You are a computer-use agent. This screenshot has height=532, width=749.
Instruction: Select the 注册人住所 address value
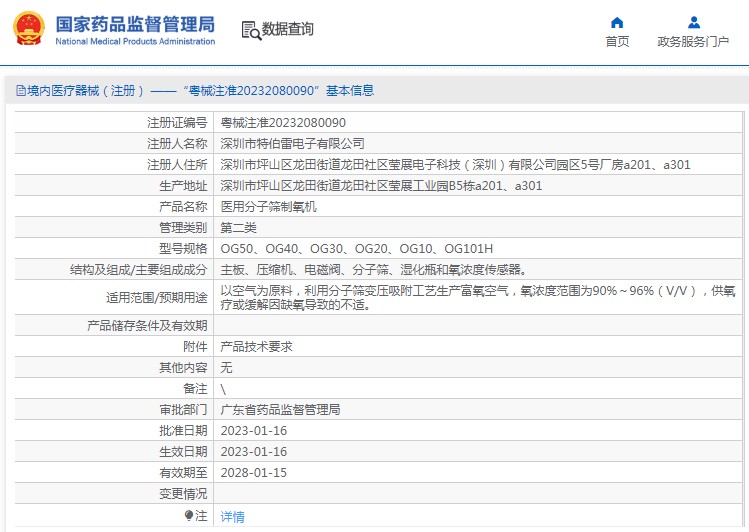coord(455,165)
